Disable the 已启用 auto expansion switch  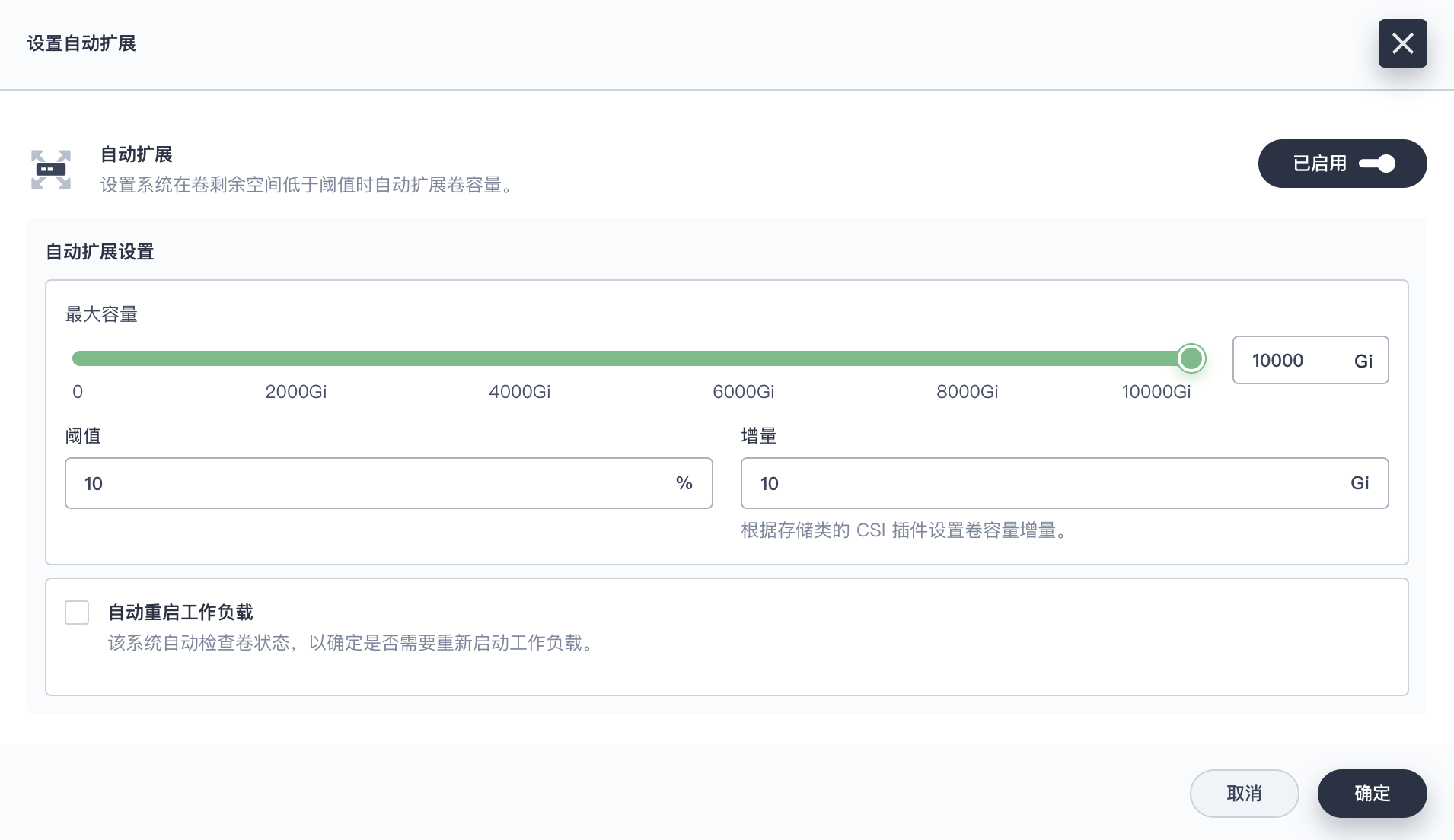1376,164
